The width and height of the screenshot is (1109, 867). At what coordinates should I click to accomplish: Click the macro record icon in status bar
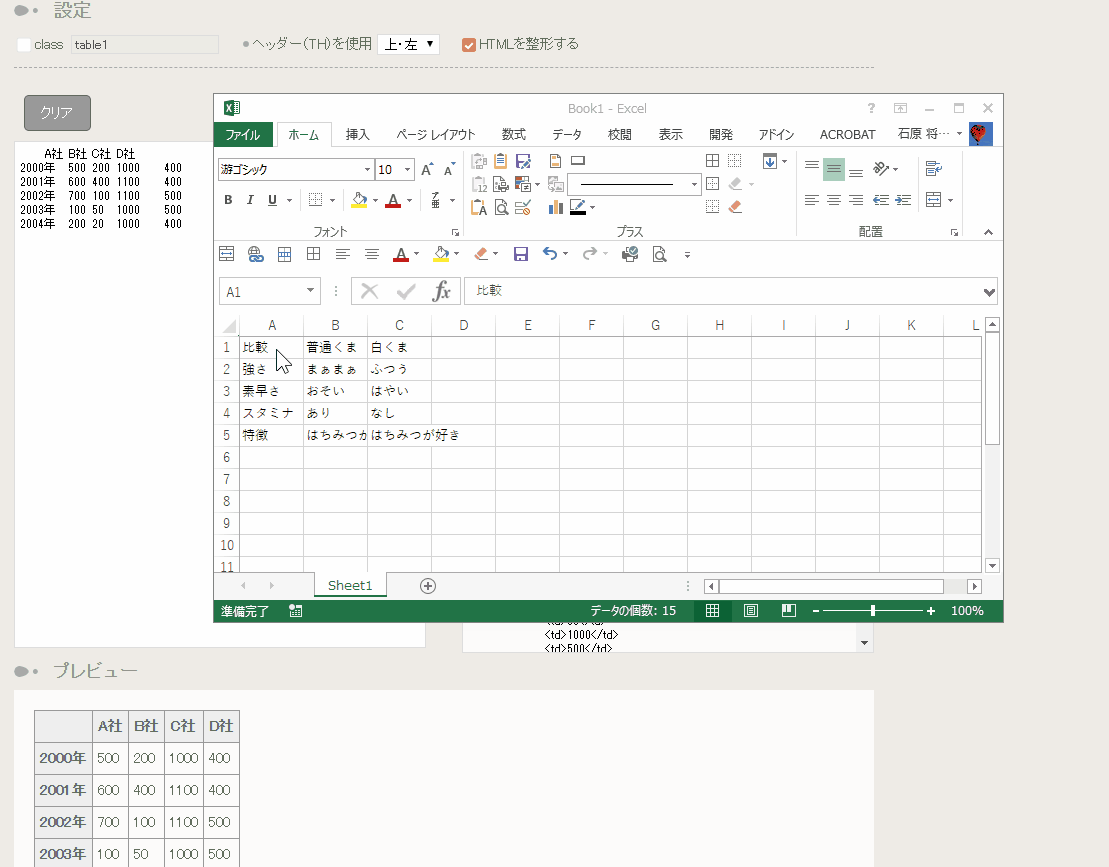tap(296, 611)
